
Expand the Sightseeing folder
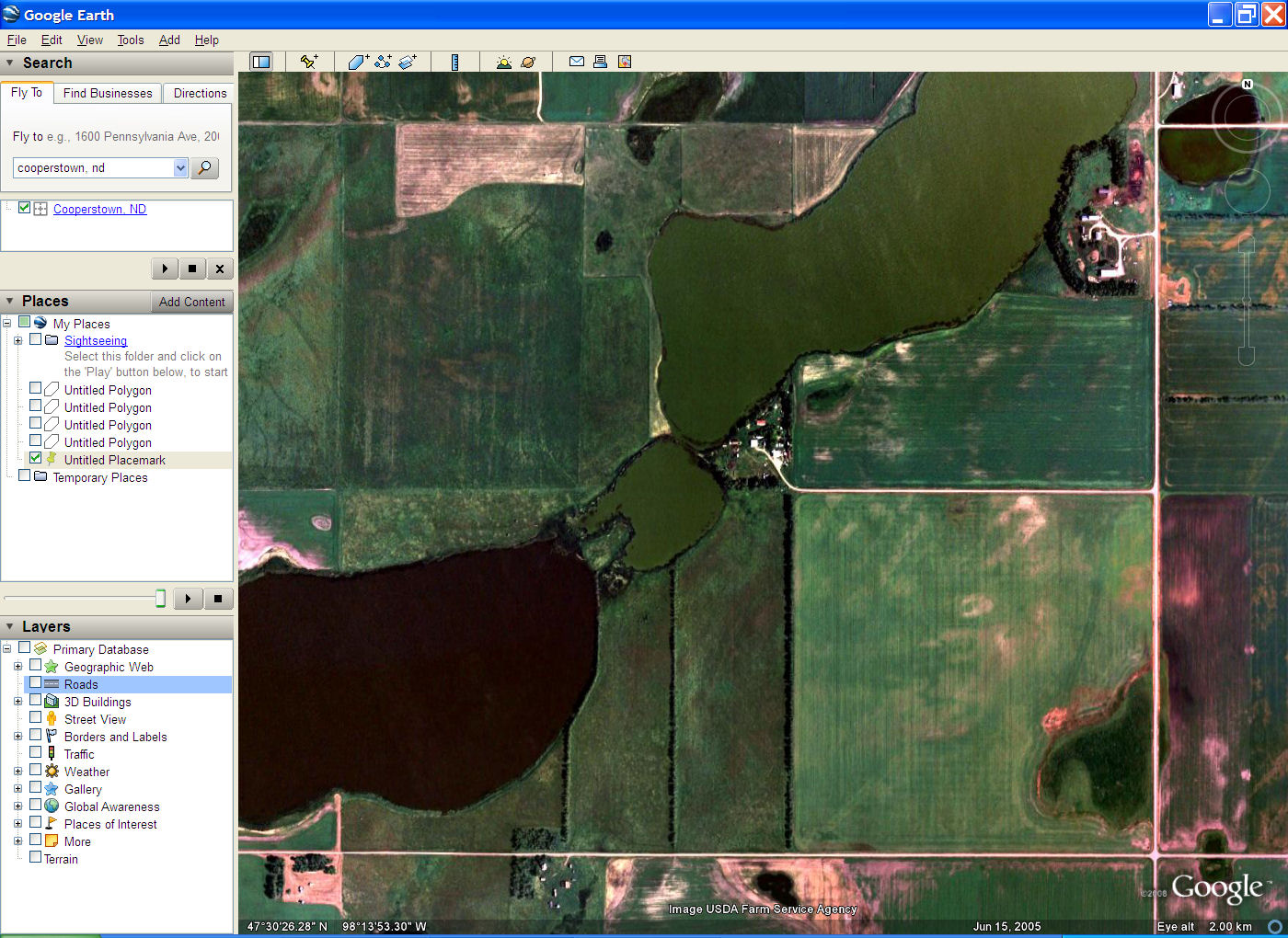[17, 340]
